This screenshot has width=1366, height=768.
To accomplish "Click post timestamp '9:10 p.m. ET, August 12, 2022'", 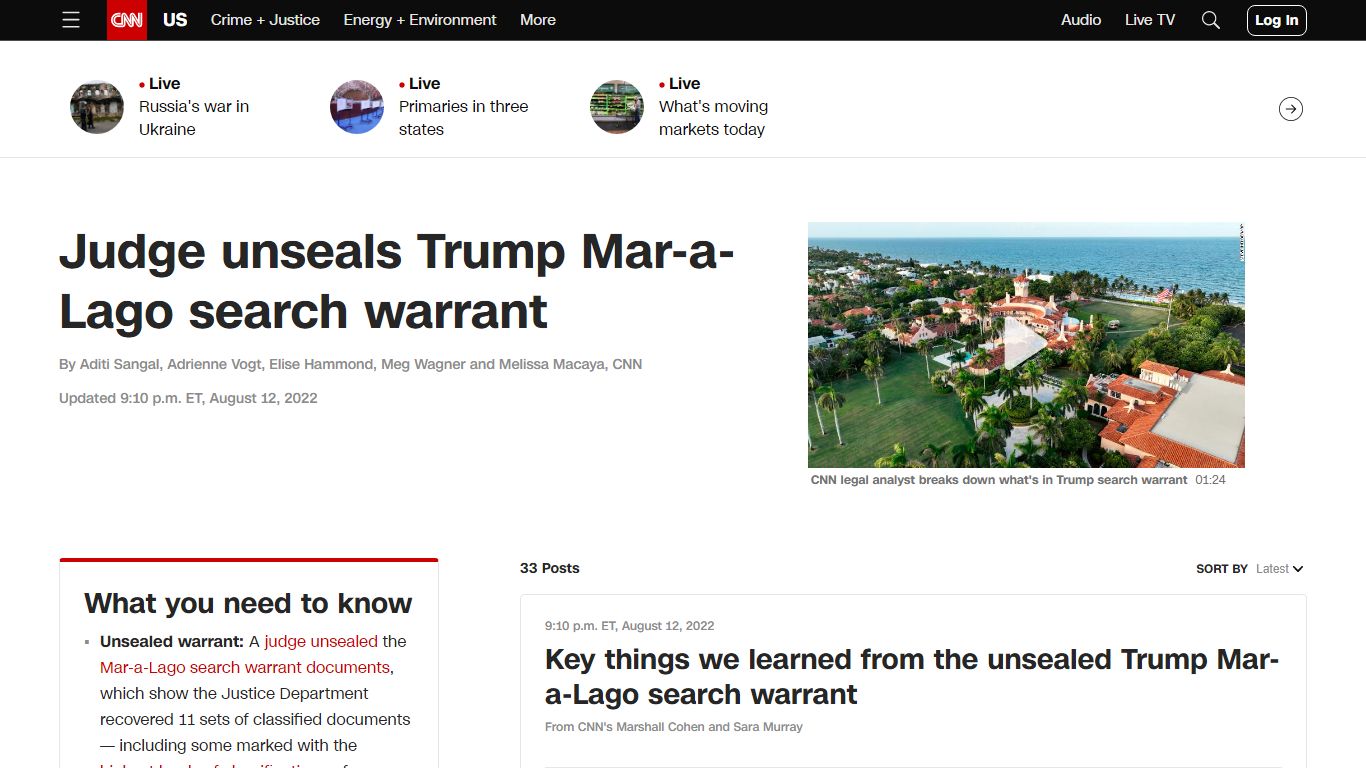I will tap(630, 626).
